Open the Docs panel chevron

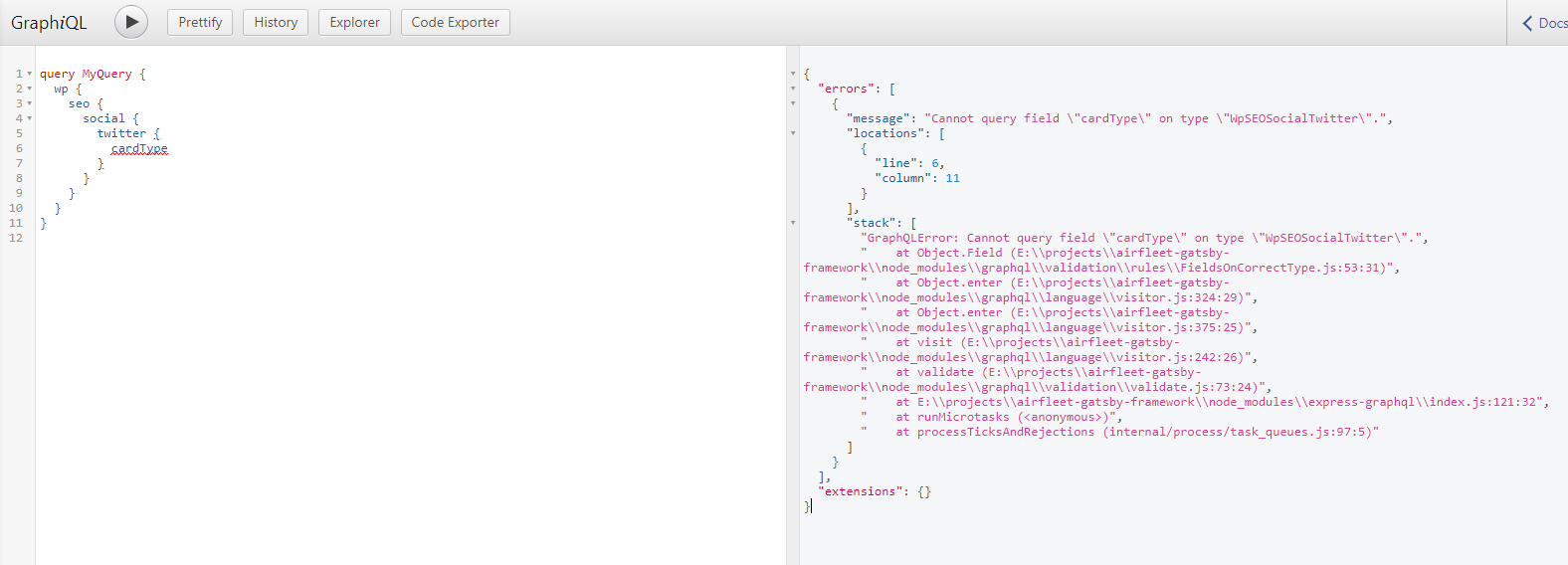point(1528,23)
